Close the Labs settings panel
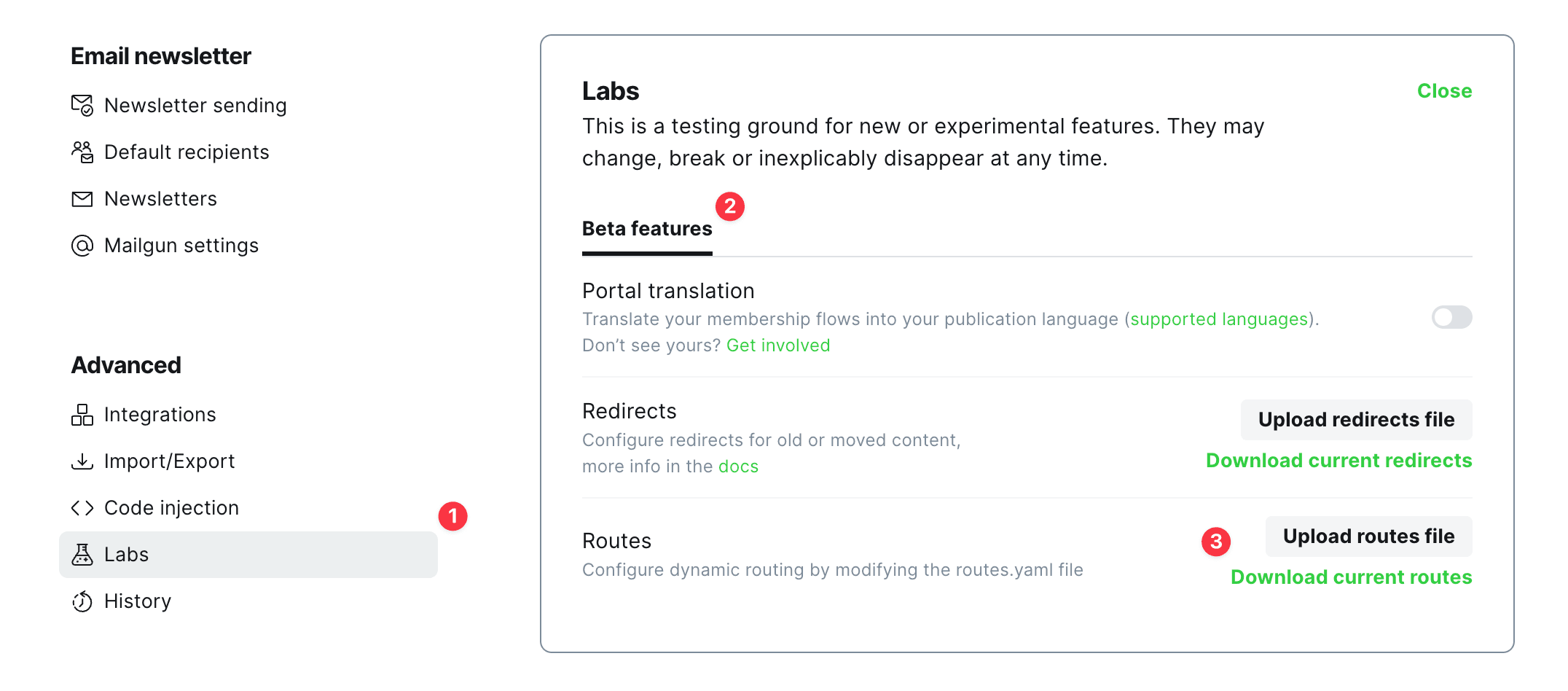Image resolution: width=1568 pixels, height=691 pixels. (x=1444, y=91)
